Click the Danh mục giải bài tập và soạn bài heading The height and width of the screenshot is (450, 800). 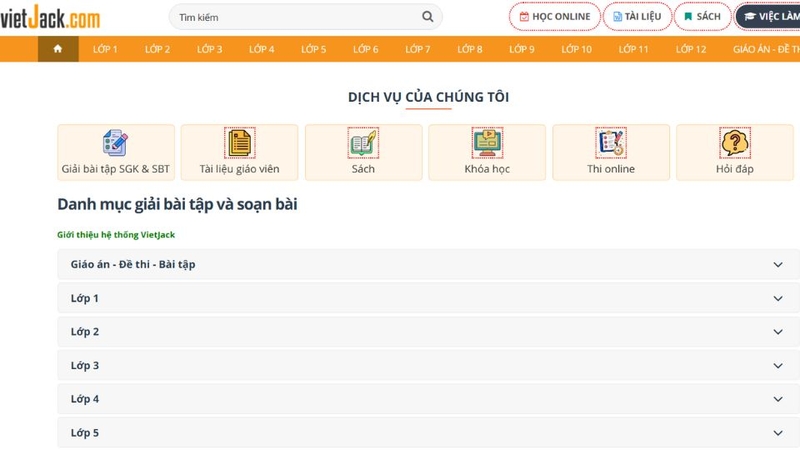click(x=177, y=205)
